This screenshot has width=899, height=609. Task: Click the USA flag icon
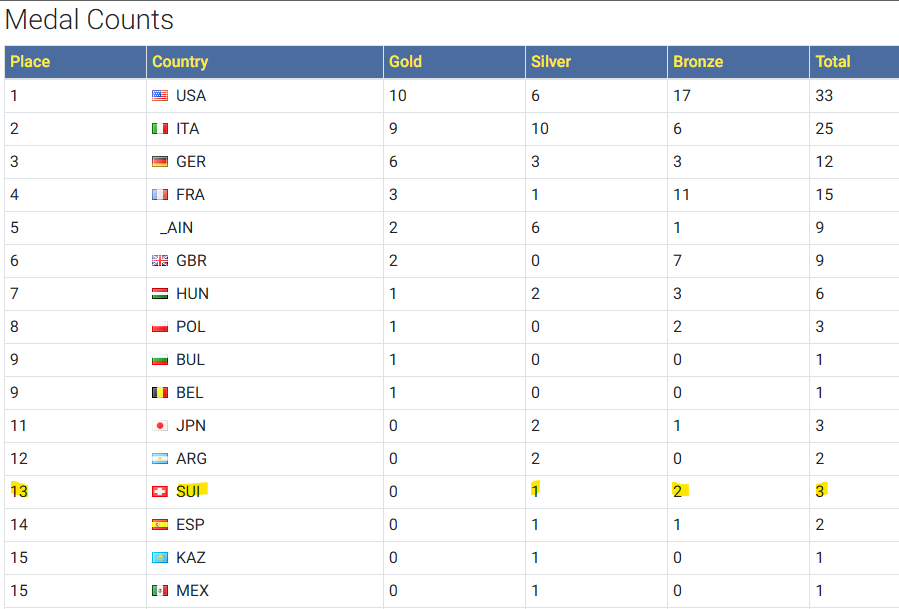point(160,96)
